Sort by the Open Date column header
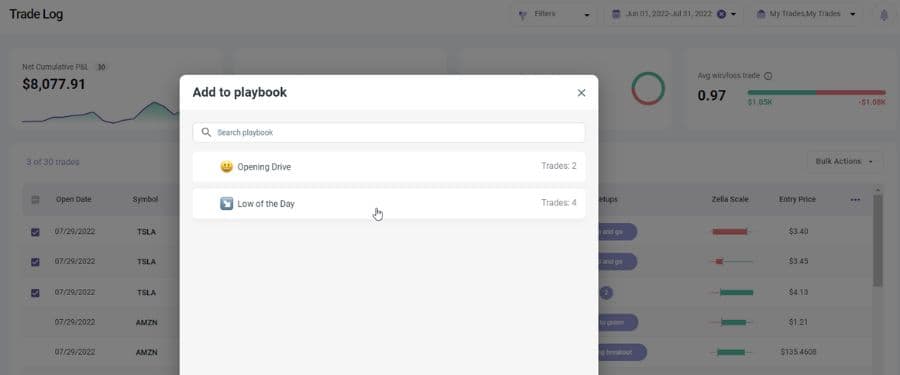Viewport: 900px width, 375px height. tap(73, 200)
